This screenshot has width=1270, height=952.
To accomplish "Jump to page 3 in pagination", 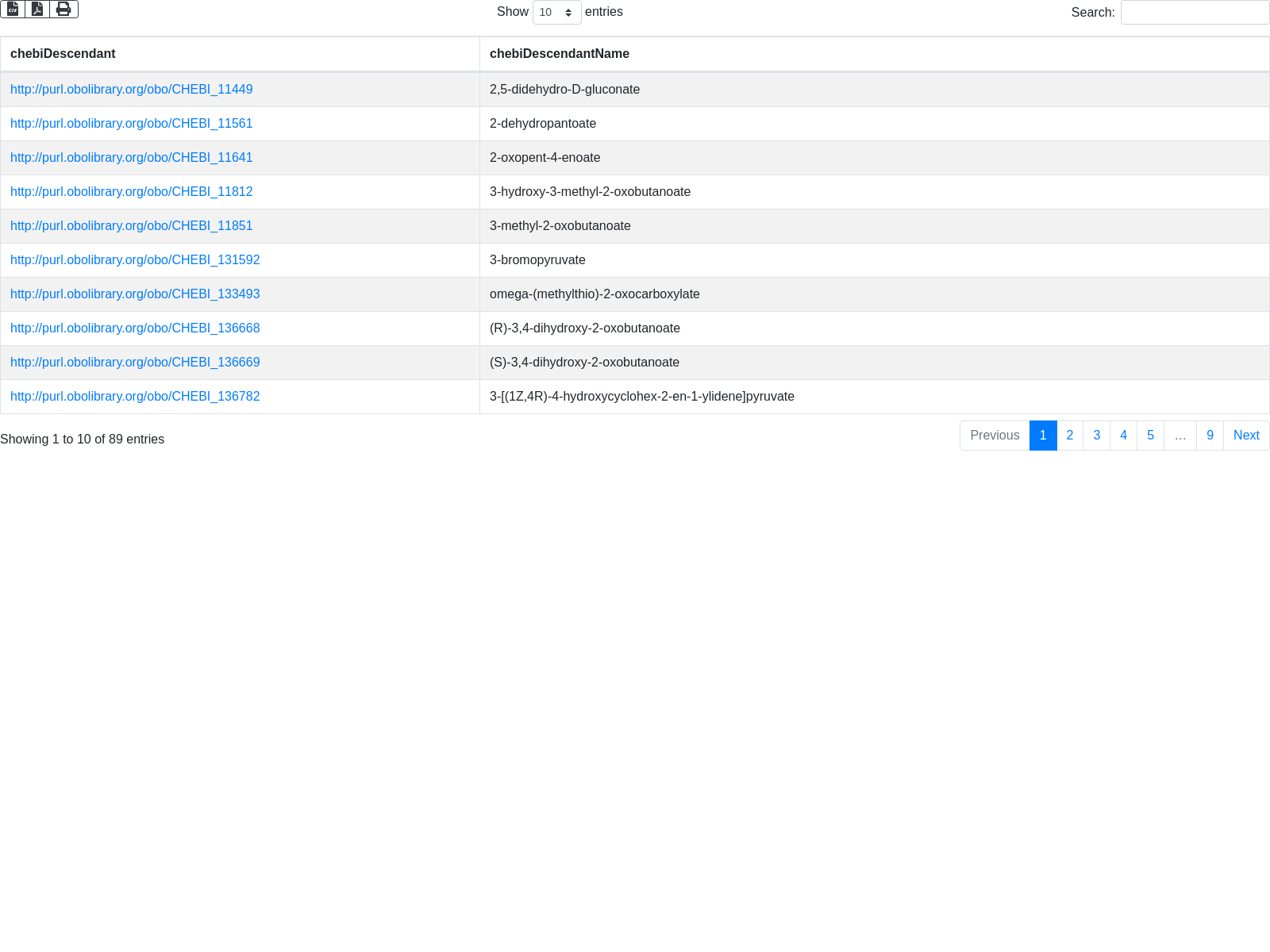I will click(1096, 436).
